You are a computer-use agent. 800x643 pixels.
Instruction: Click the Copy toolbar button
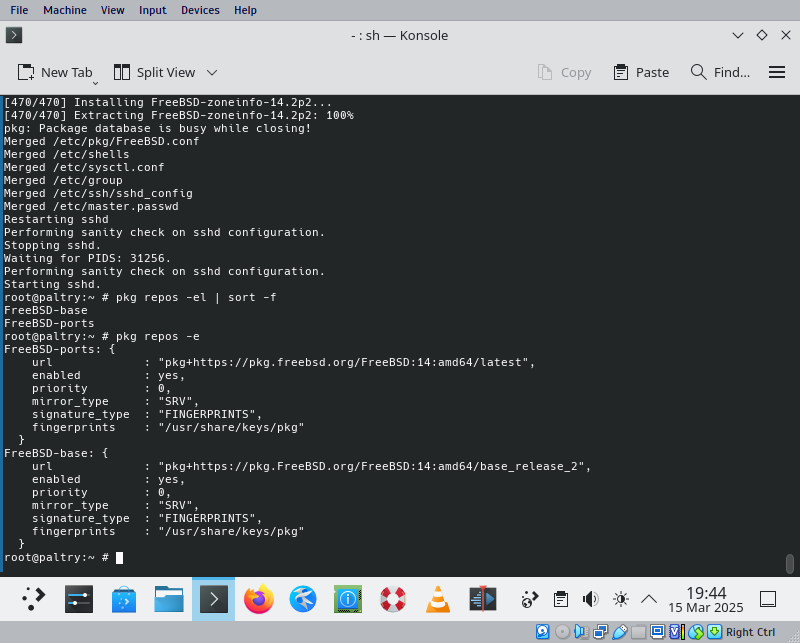click(x=564, y=72)
